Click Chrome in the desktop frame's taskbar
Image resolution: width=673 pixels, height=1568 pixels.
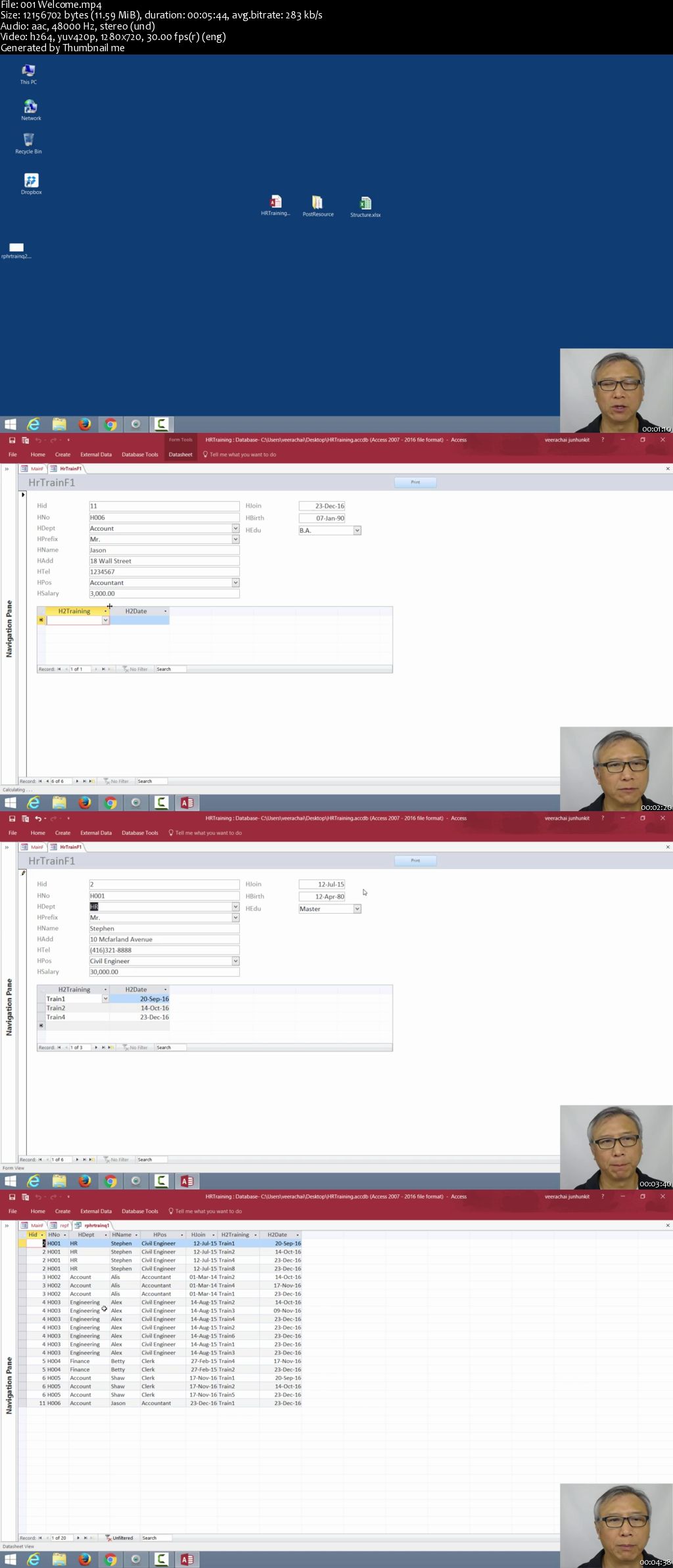pyautogui.click(x=110, y=424)
